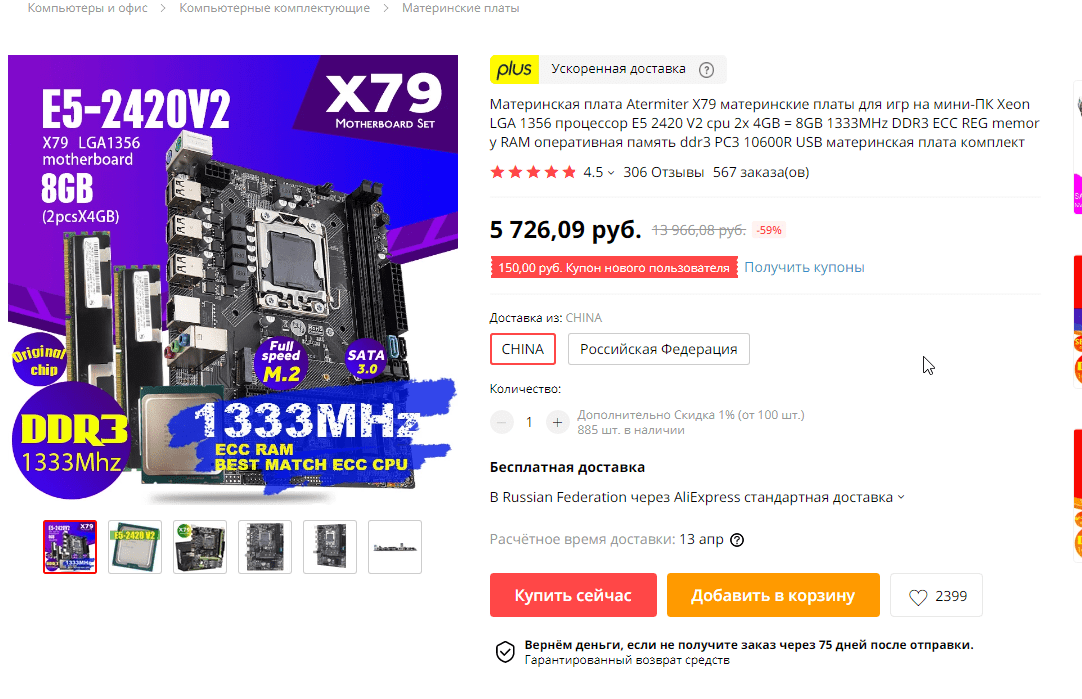The image size is (1082, 699).
Task: Expand AliExpress стандартная доставка shipping options
Action: [900, 498]
